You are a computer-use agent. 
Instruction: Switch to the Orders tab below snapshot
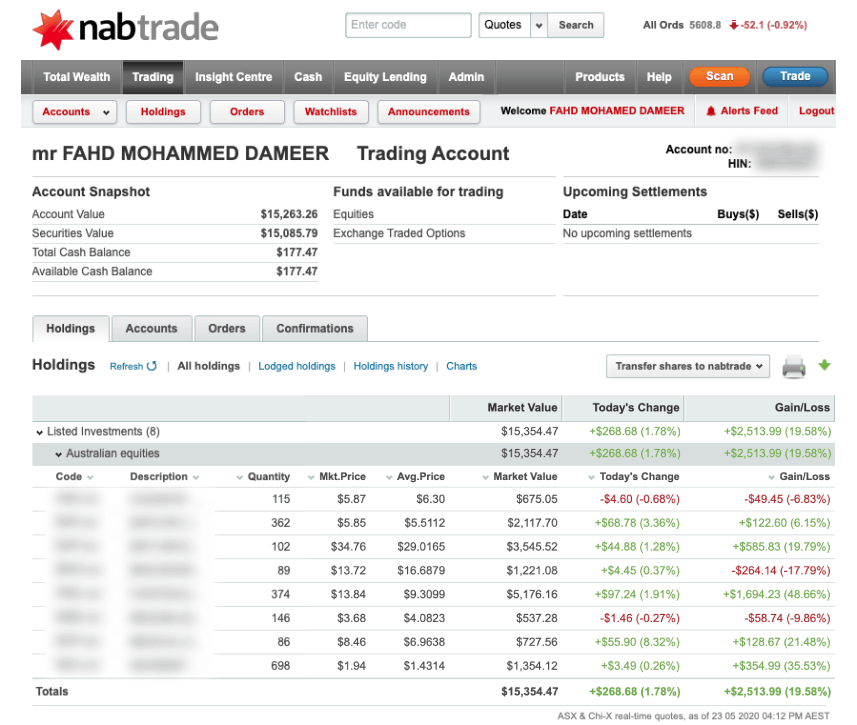[227, 328]
